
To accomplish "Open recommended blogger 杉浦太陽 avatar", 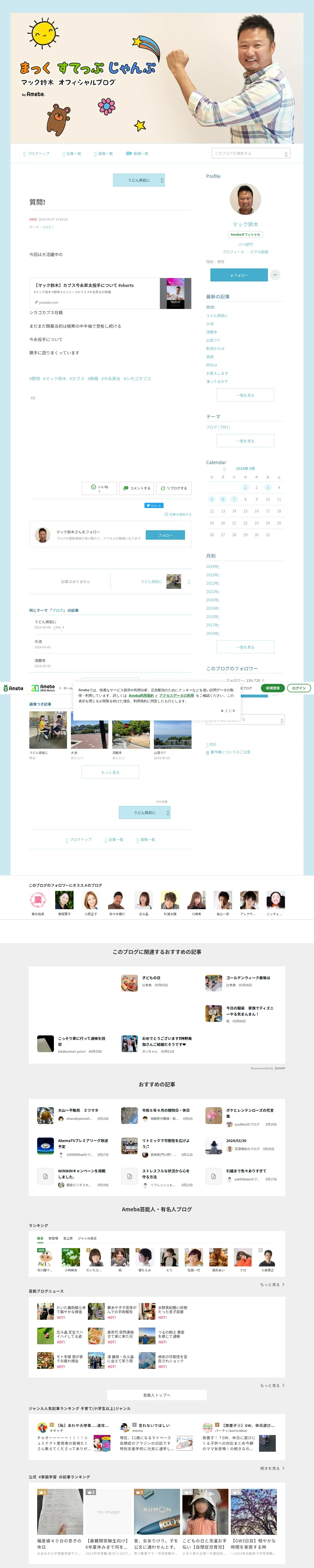I will tap(170, 900).
